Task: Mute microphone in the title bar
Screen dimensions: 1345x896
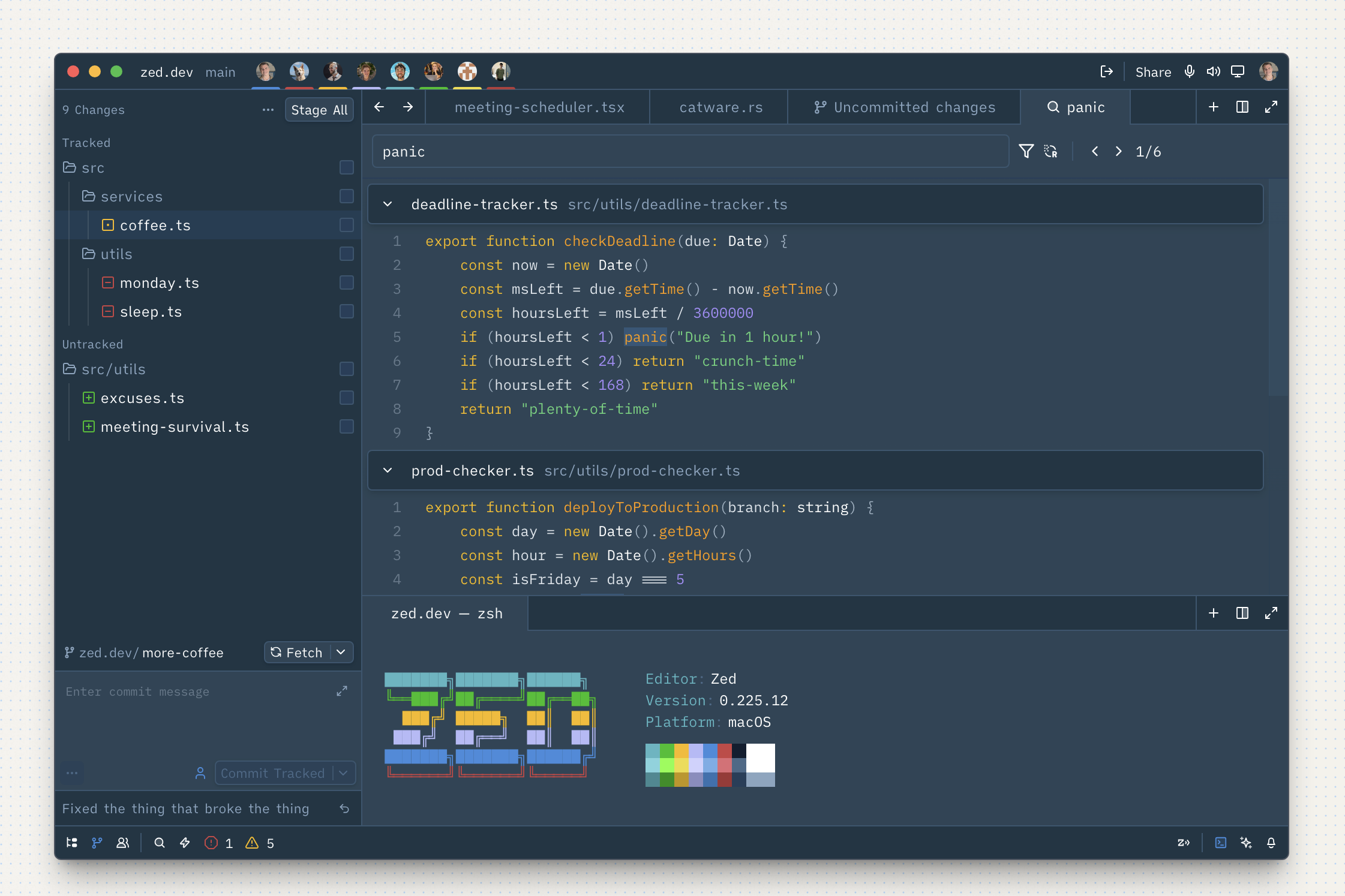Action: coord(1190,72)
